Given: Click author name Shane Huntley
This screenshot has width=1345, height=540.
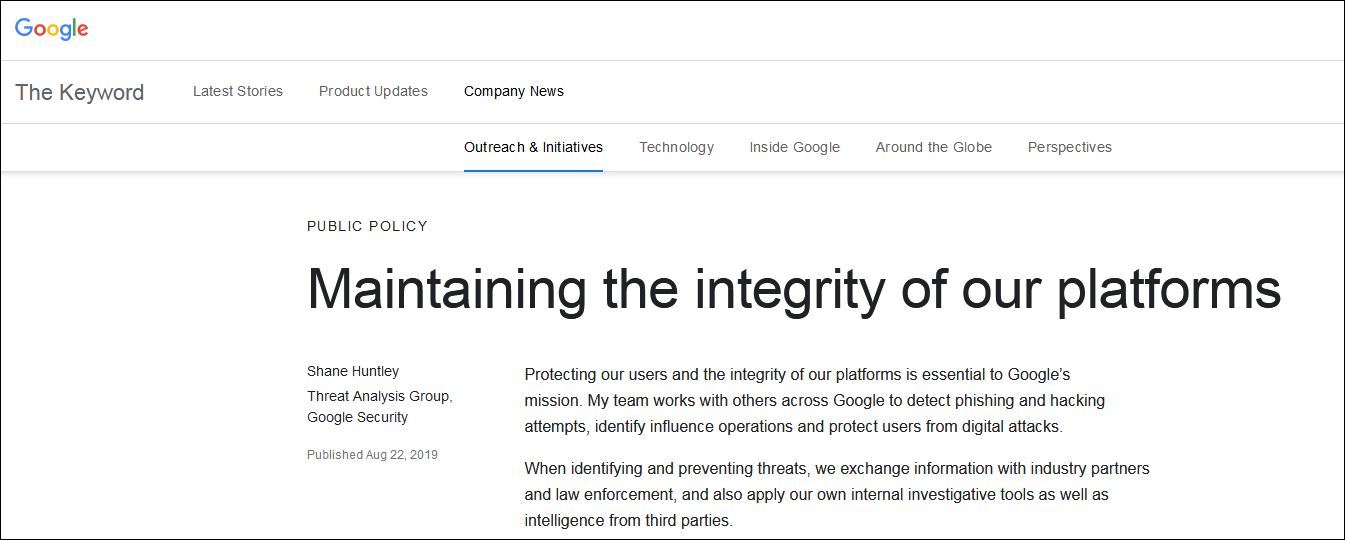Looking at the screenshot, I should [x=353, y=371].
